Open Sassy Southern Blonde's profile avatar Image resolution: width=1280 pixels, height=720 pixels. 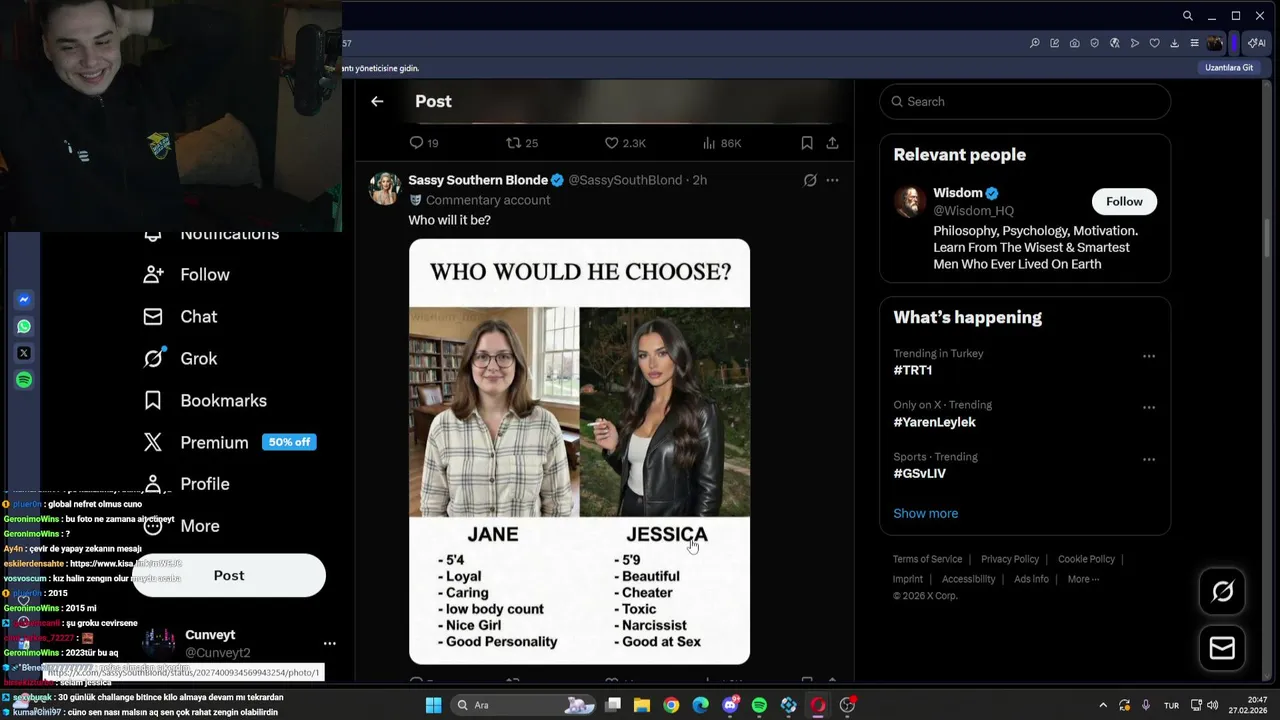(x=385, y=188)
